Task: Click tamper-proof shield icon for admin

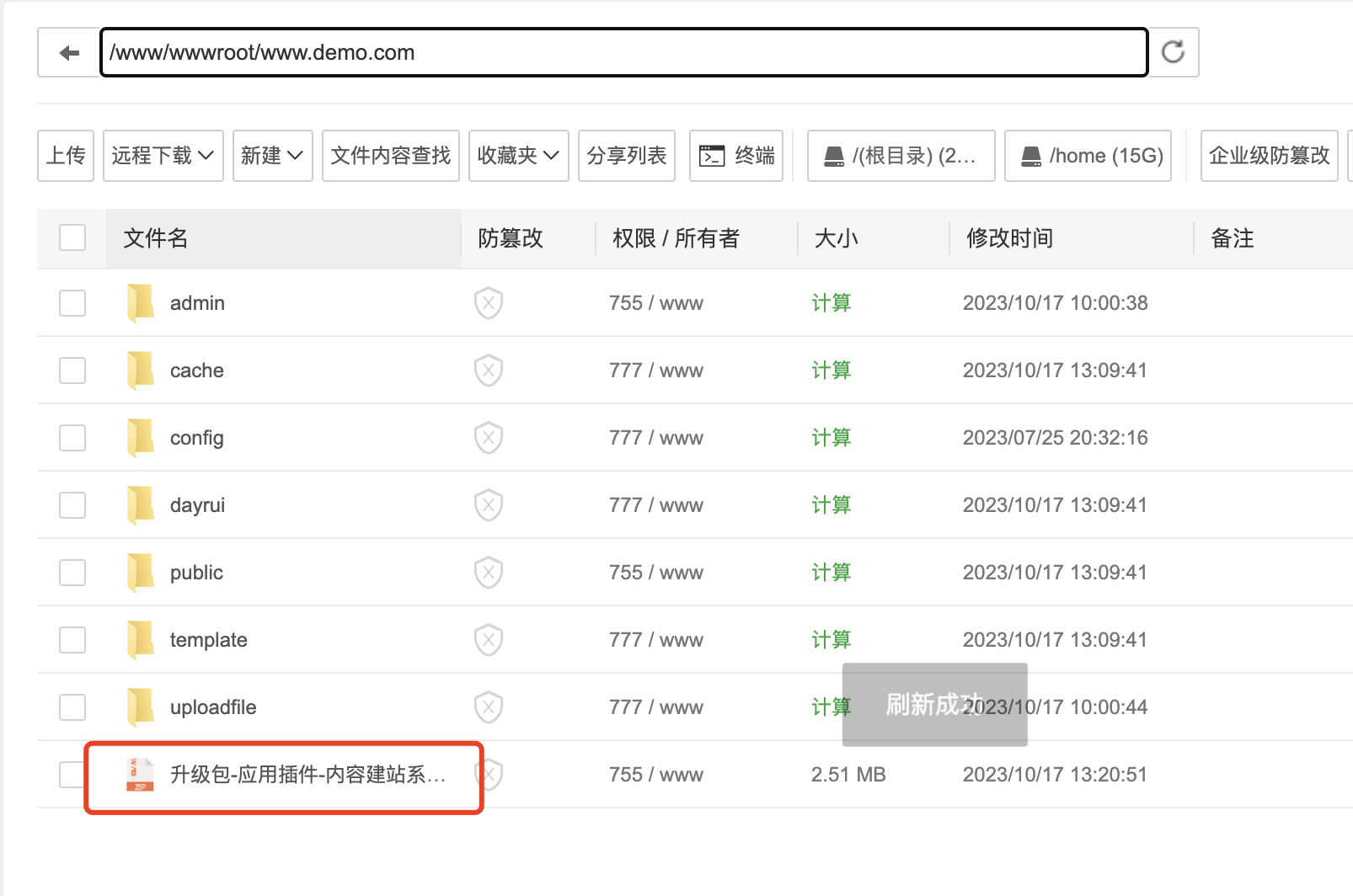Action: click(489, 303)
